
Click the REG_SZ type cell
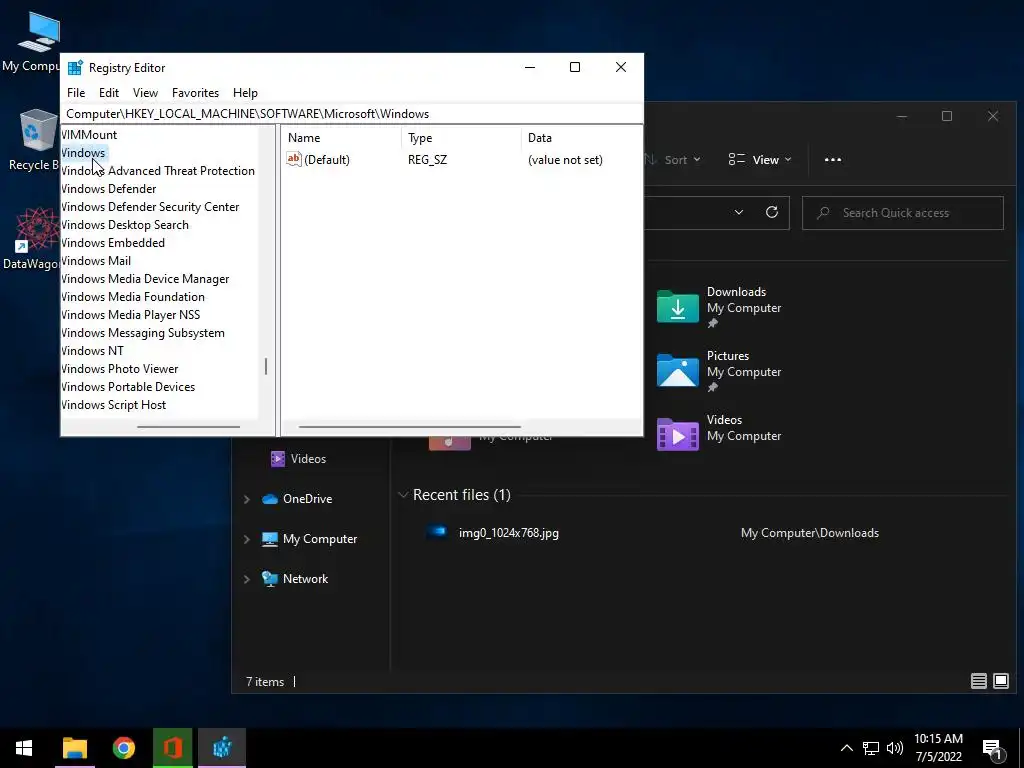point(428,160)
